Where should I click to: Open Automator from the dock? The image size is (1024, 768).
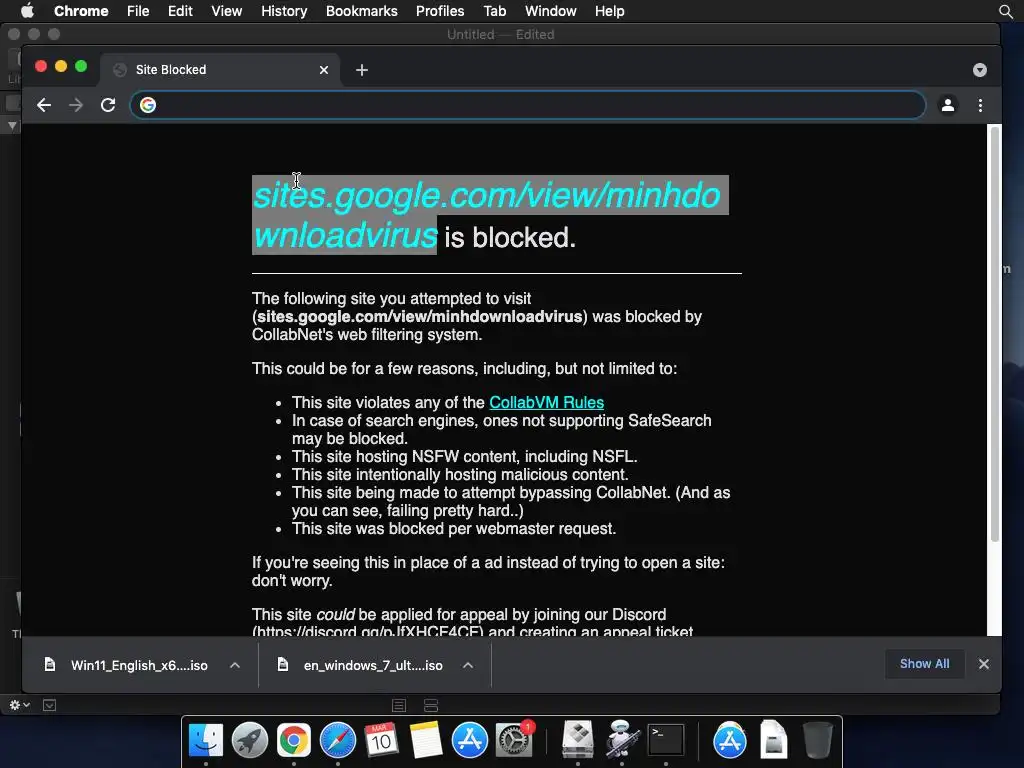[621, 740]
